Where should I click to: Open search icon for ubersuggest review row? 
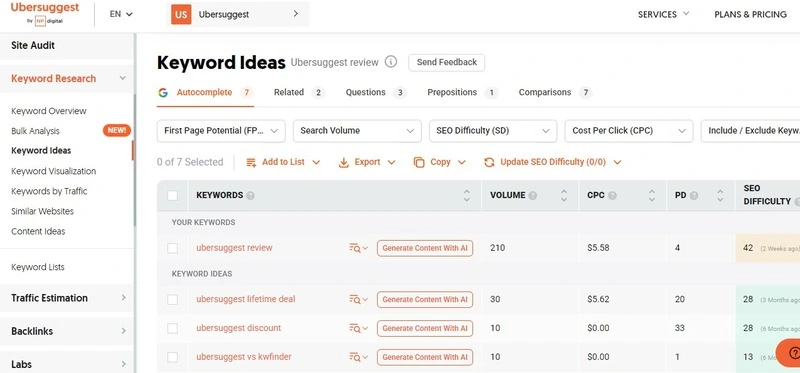click(358, 248)
